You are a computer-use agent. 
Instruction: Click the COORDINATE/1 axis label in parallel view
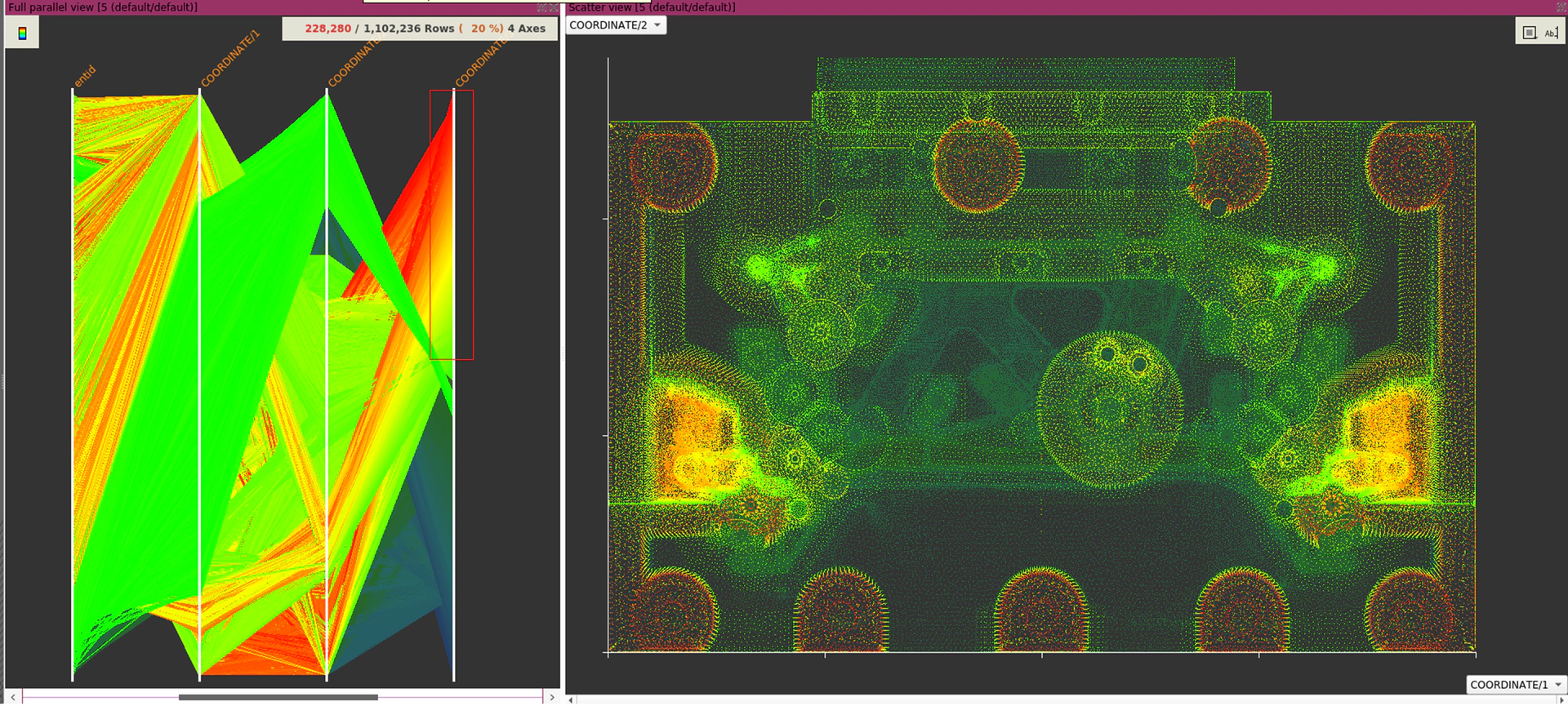tap(229, 58)
